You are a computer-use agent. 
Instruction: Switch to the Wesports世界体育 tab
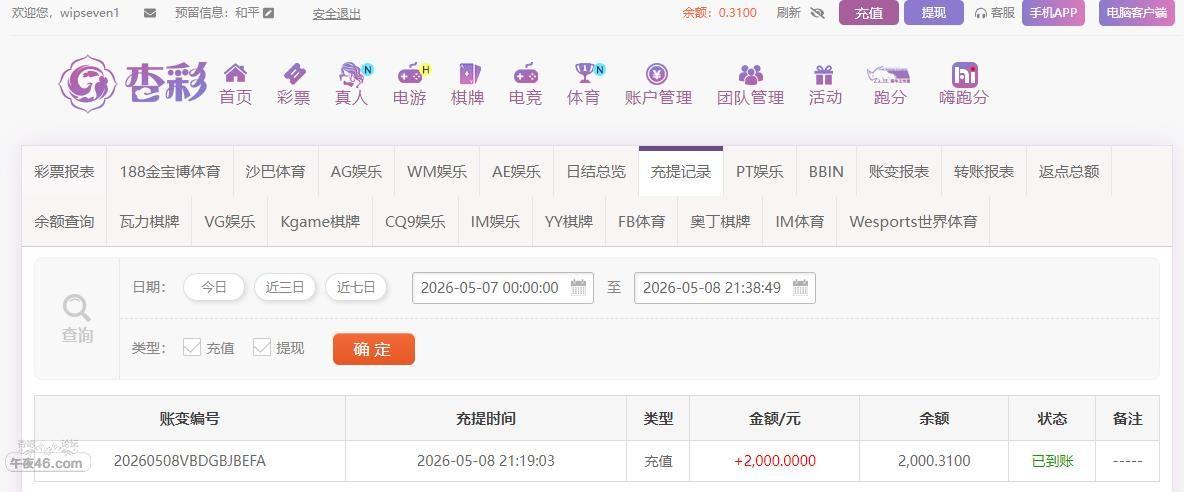point(913,222)
